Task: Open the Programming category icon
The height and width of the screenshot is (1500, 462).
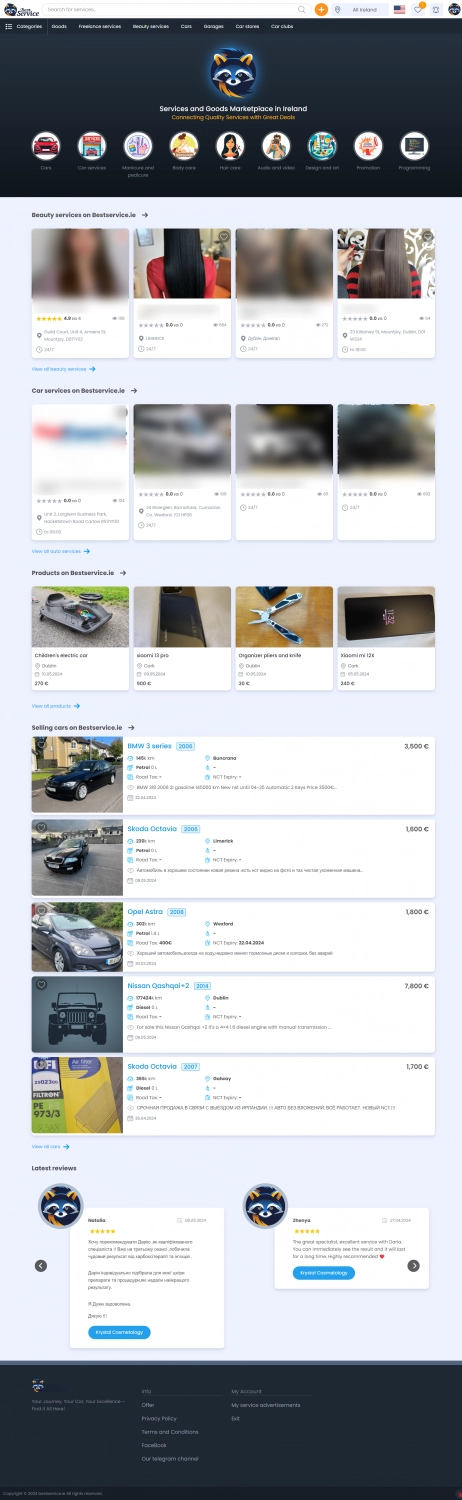Action: (x=414, y=146)
